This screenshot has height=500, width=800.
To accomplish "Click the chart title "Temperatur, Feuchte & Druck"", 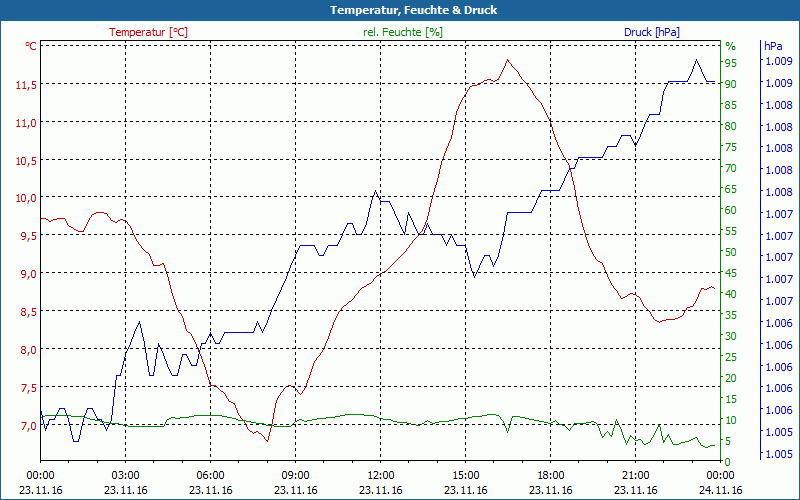I will (413, 10).
